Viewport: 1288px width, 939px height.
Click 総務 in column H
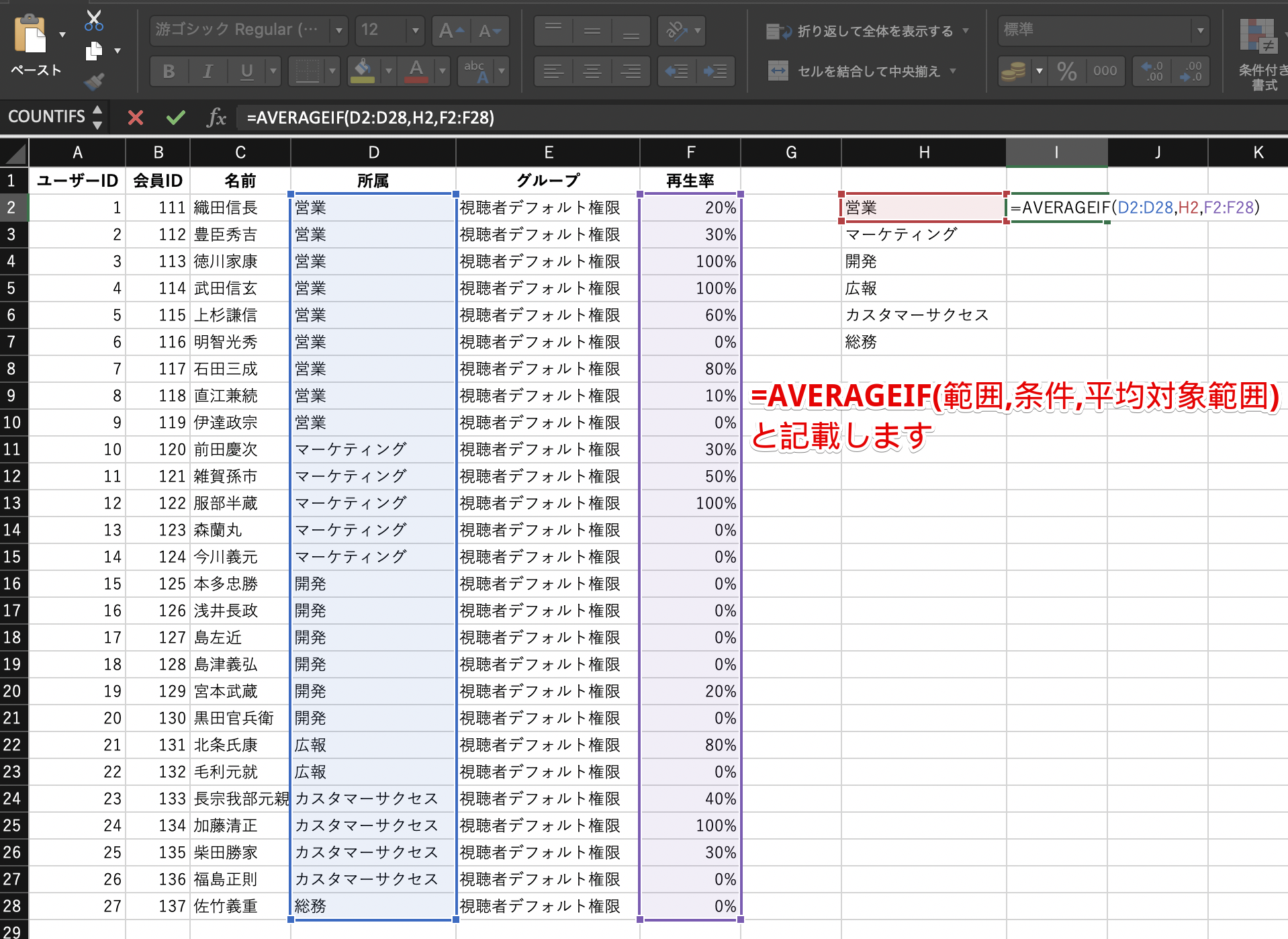point(861,342)
